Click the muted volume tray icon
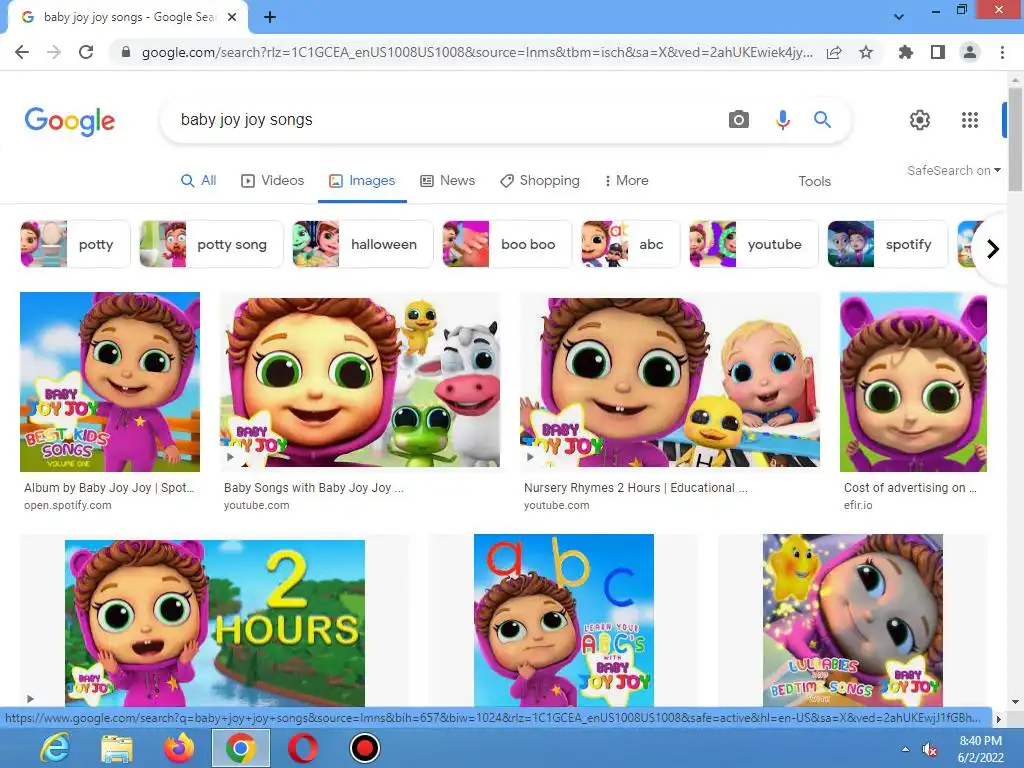 point(929,750)
